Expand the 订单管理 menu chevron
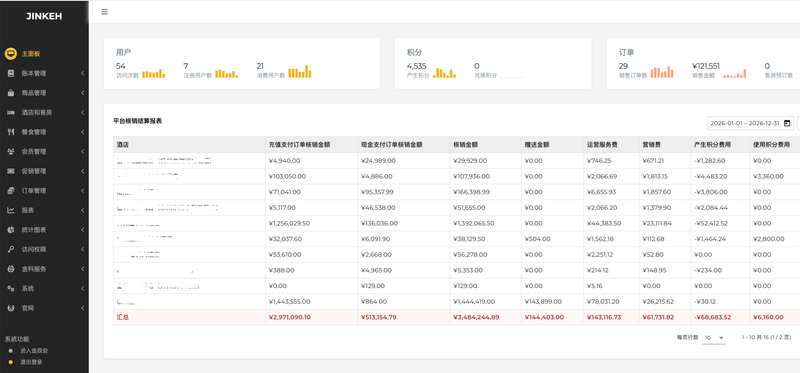 (x=82, y=191)
